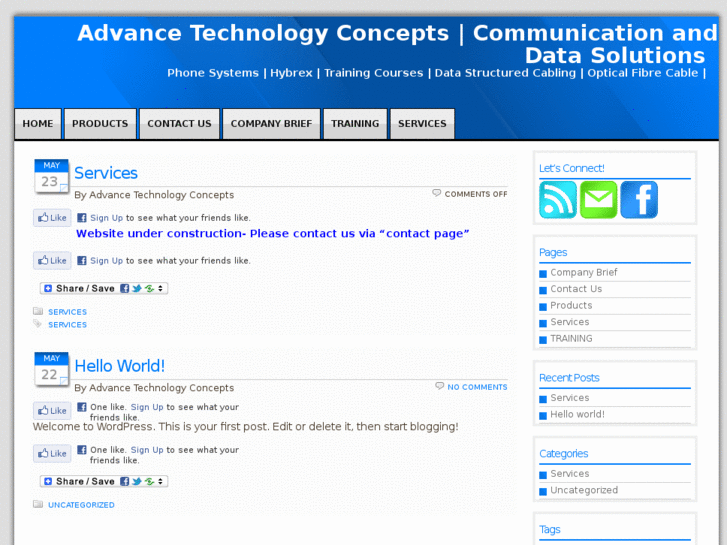The image size is (727, 545).
Task: Open Services in Pages sidebar
Action: pyautogui.click(x=570, y=322)
